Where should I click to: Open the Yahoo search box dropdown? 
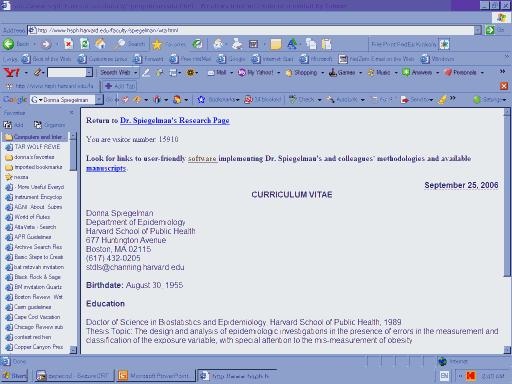pos(89,72)
